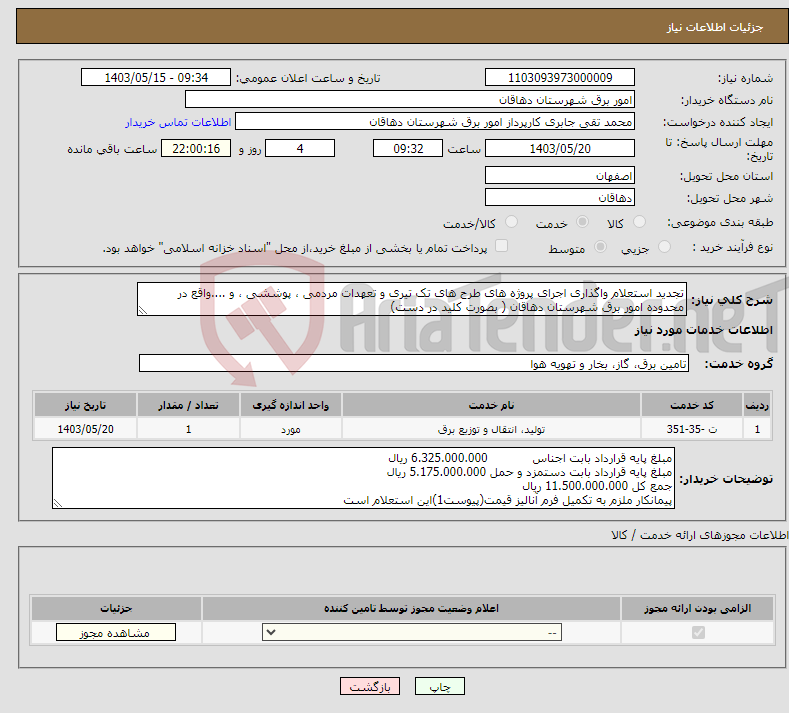Click the تاریخ نیاز column header

(x=85, y=405)
